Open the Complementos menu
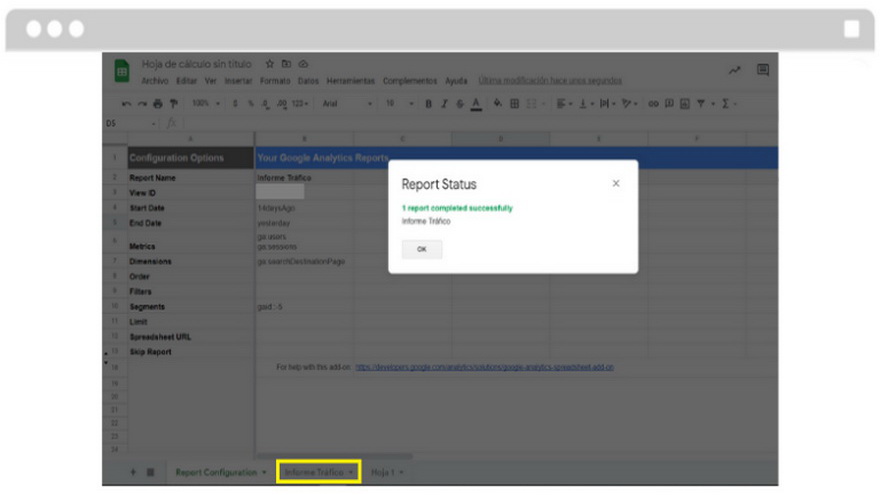The height and width of the screenshot is (495, 880). pos(410,81)
